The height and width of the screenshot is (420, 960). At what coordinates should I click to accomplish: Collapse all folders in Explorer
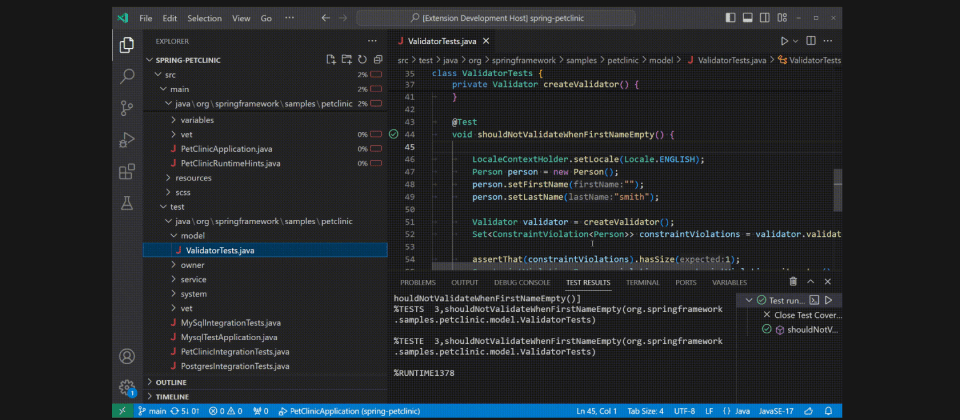pyautogui.click(x=378, y=60)
